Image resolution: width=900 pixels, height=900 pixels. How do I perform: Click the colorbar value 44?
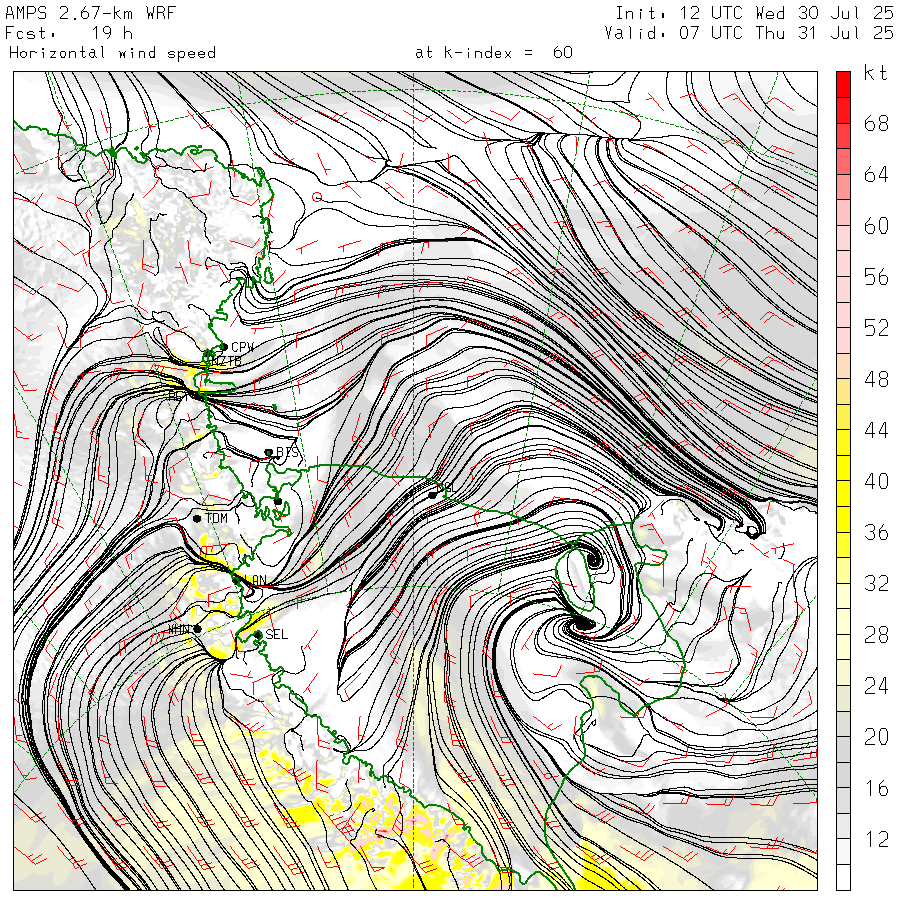click(x=876, y=430)
